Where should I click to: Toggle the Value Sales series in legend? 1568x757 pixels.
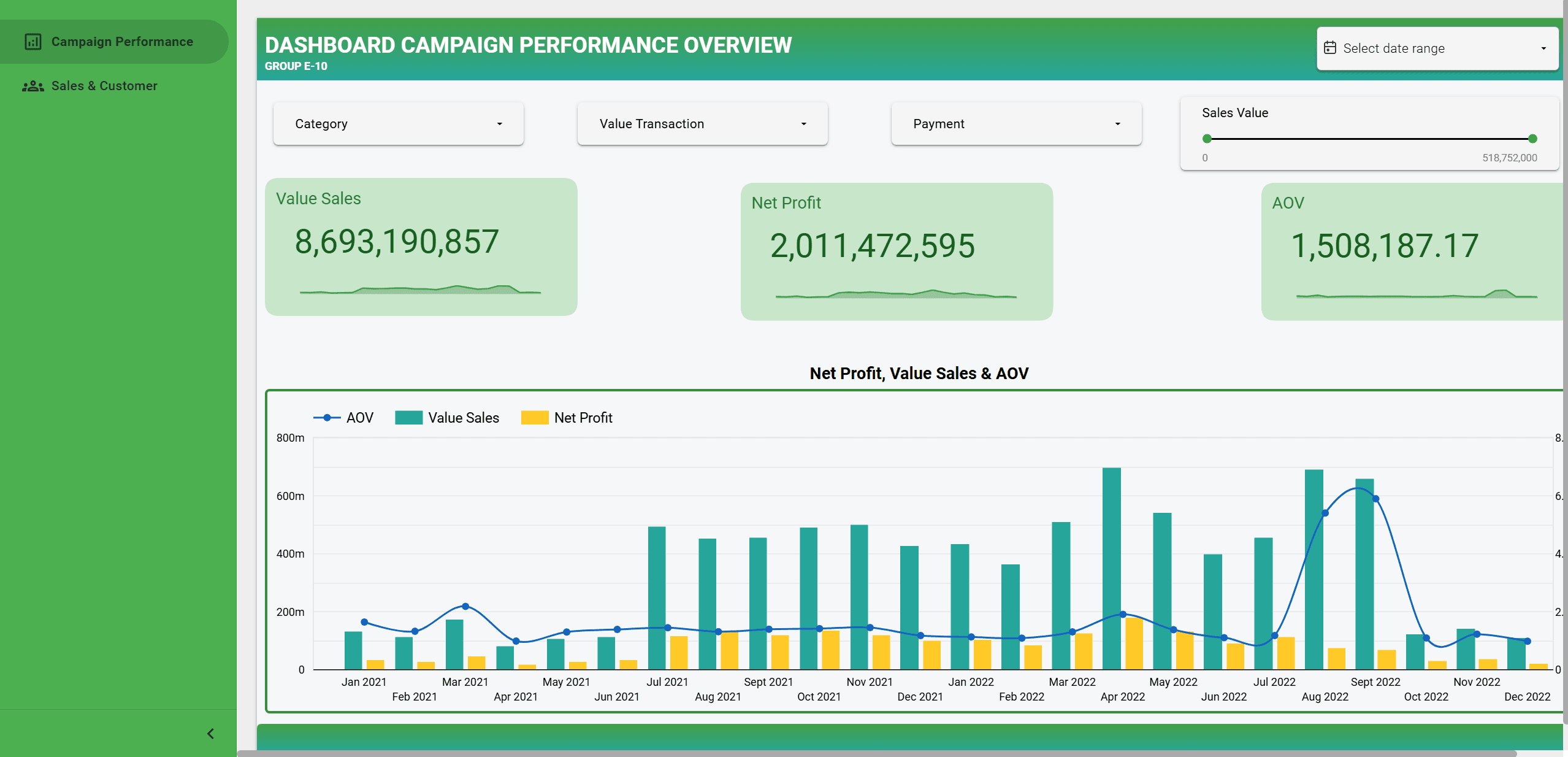click(x=447, y=418)
